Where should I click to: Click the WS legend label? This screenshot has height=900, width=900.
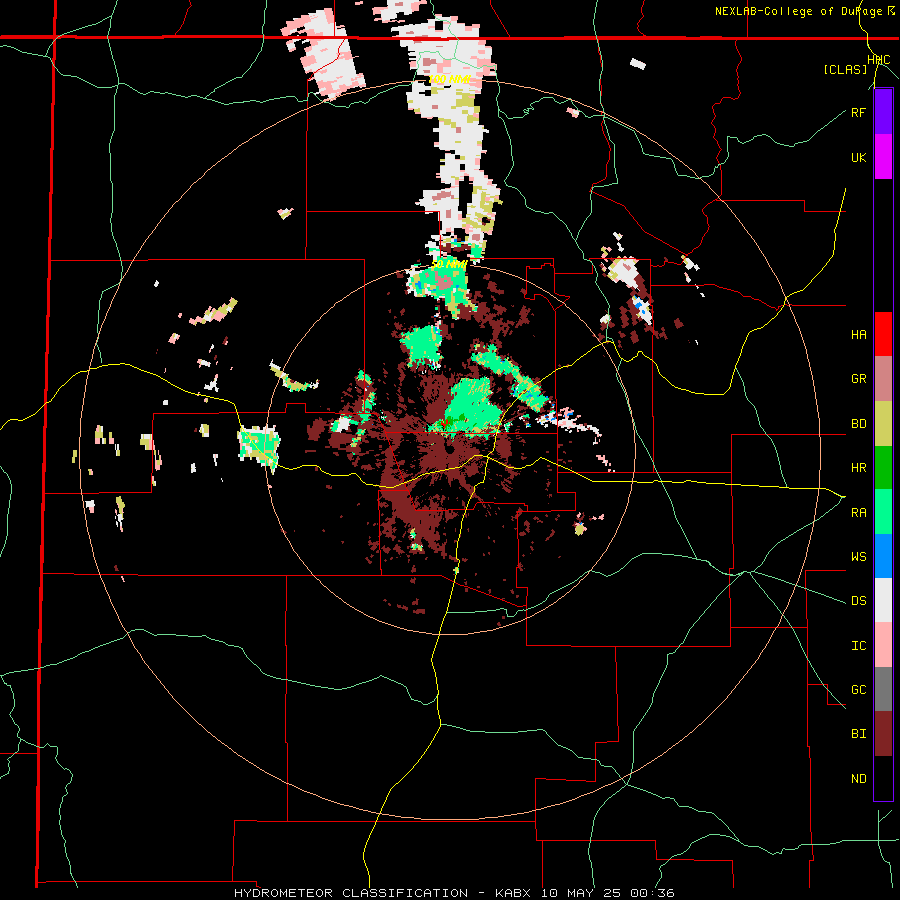click(x=858, y=557)
